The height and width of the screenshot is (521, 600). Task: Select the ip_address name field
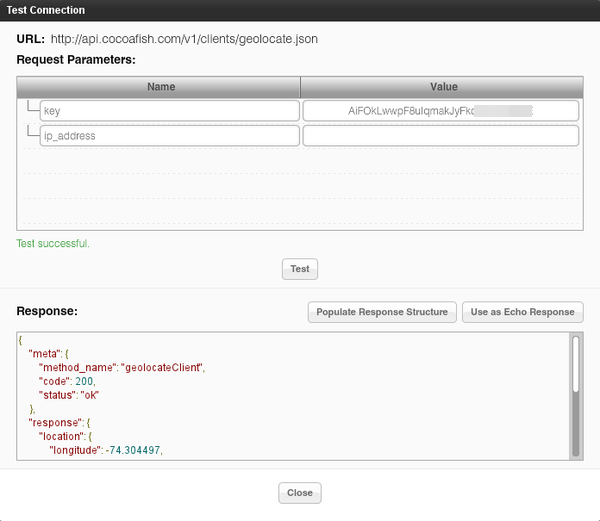click(x=170, y=136)
